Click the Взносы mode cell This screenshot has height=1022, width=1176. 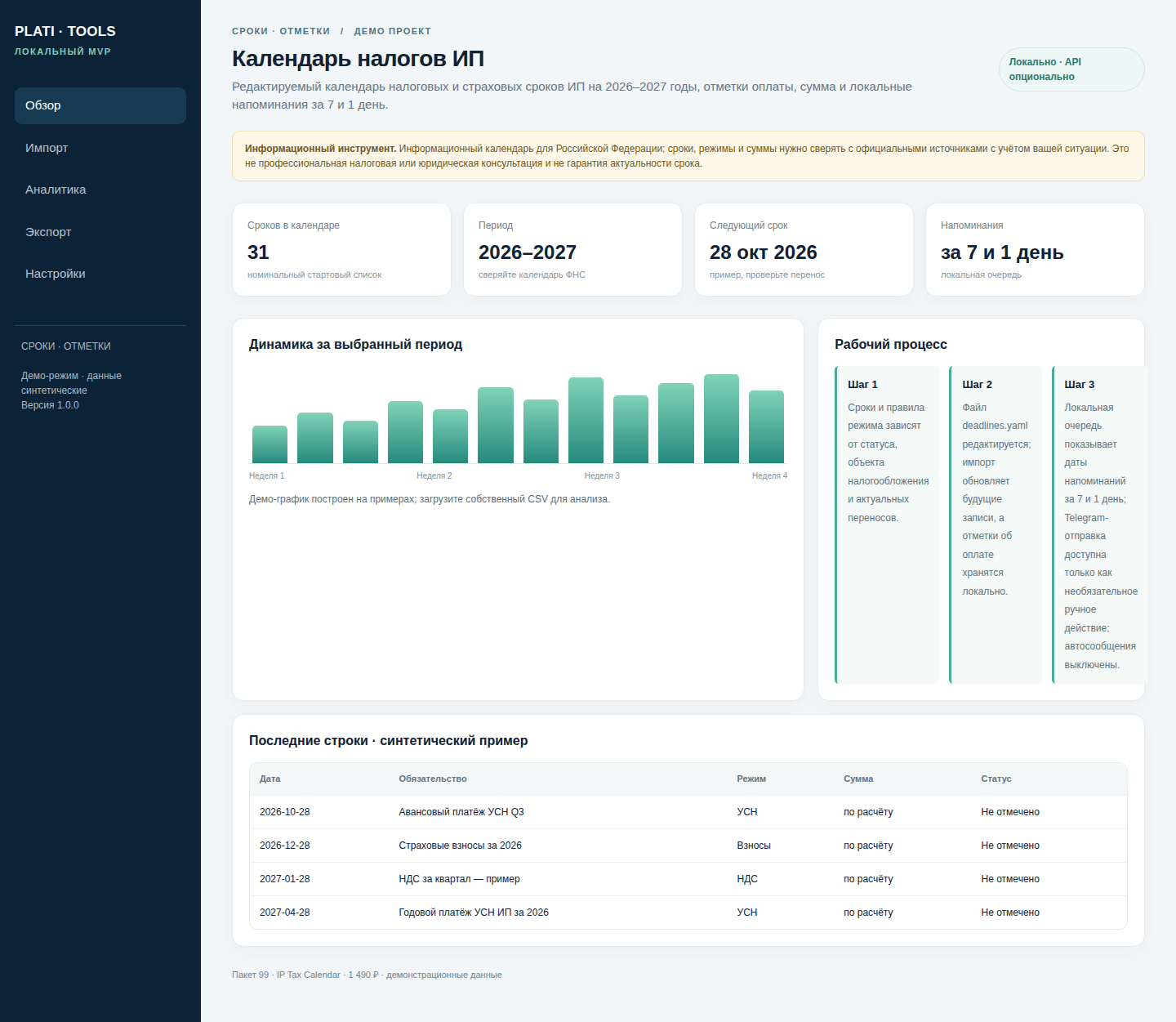754,846
